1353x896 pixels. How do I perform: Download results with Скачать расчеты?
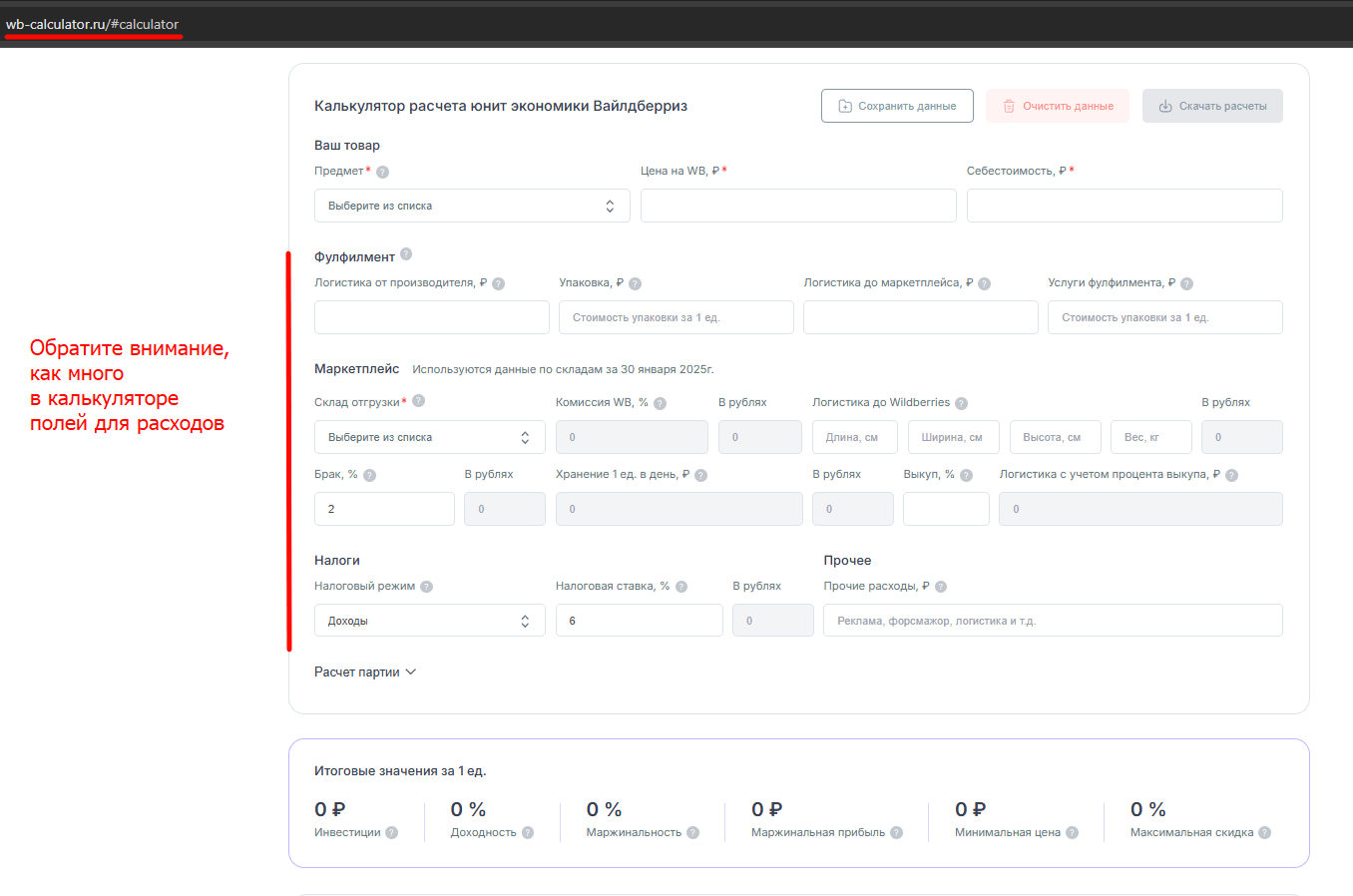click(x=1212, y=106)
